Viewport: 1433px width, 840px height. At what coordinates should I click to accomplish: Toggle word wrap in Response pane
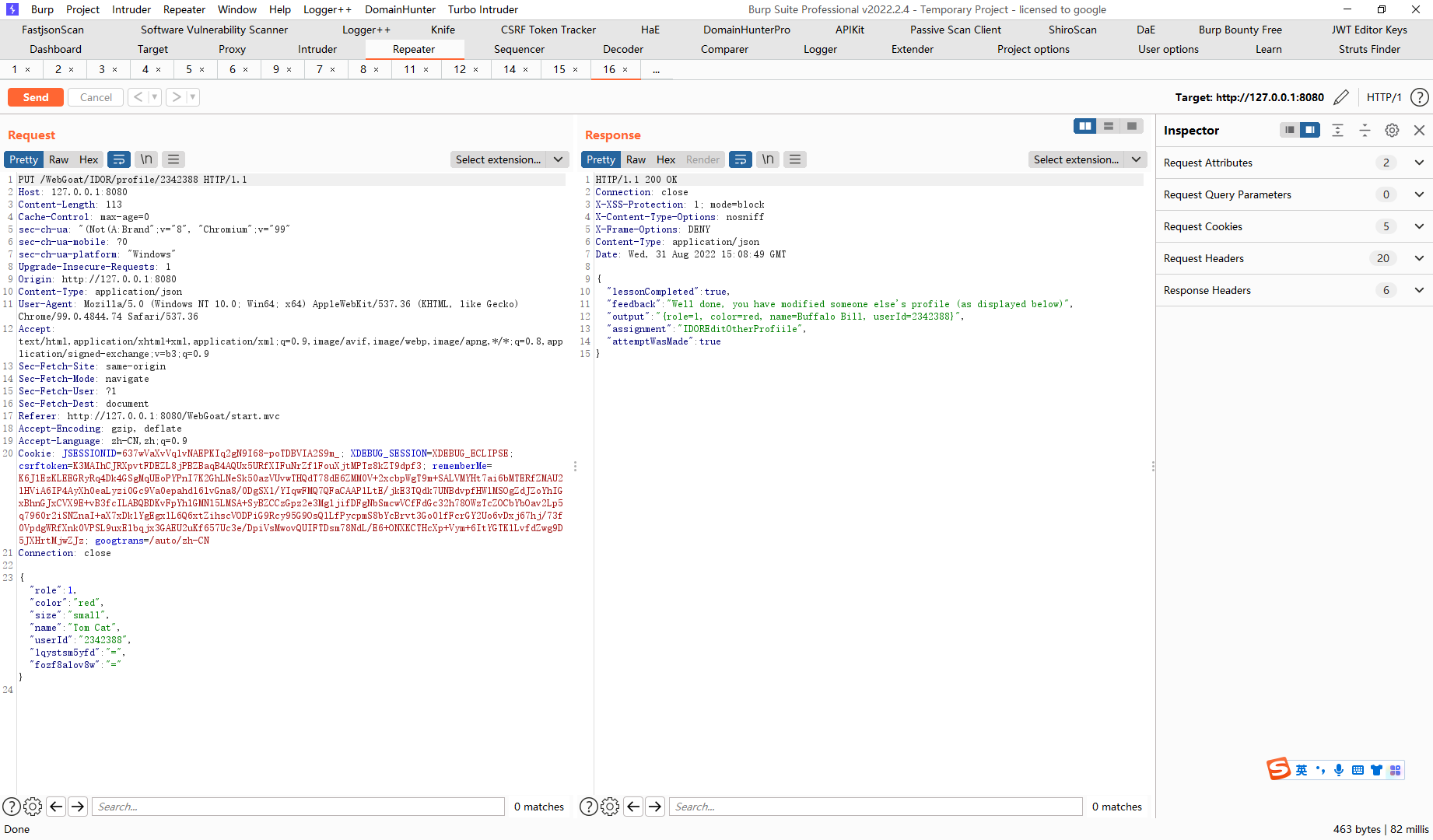pyautogui.click(x=741, y=159)
